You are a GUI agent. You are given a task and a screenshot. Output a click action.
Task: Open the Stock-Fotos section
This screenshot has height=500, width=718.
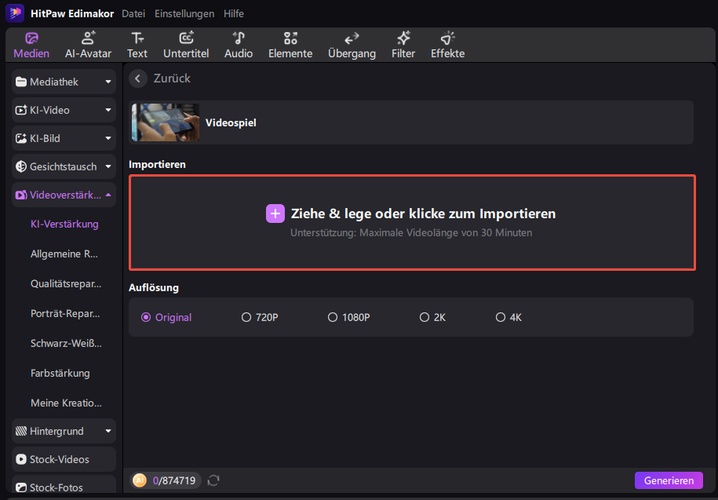[64, 486]
